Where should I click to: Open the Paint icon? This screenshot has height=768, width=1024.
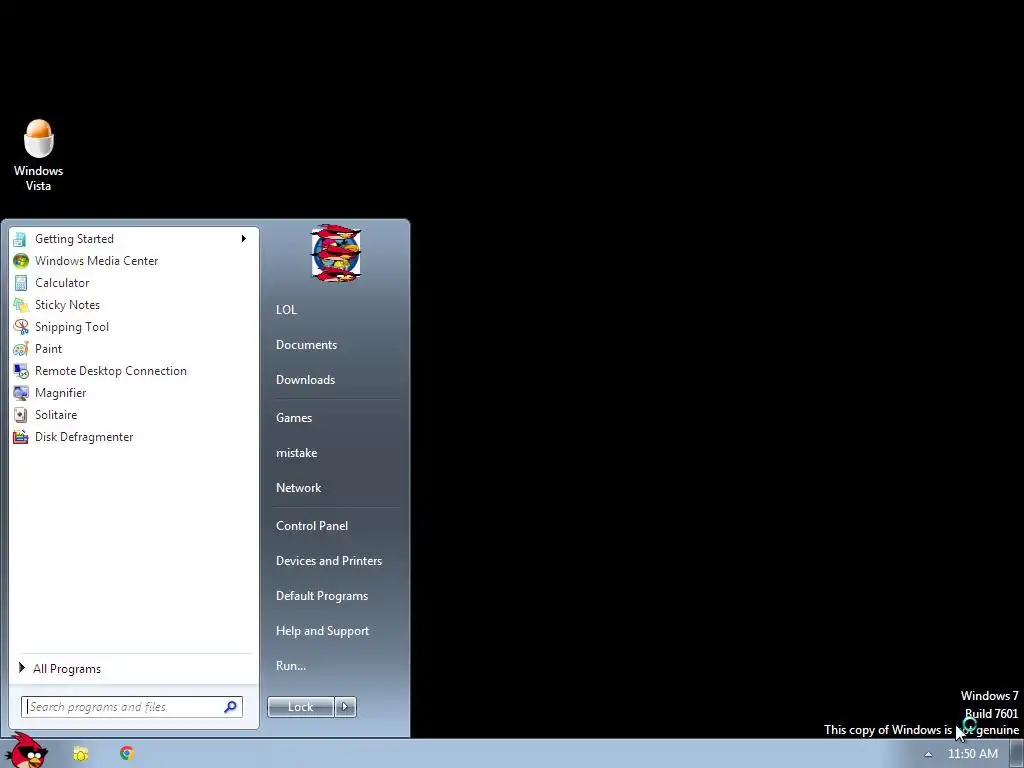coord(20,349)
